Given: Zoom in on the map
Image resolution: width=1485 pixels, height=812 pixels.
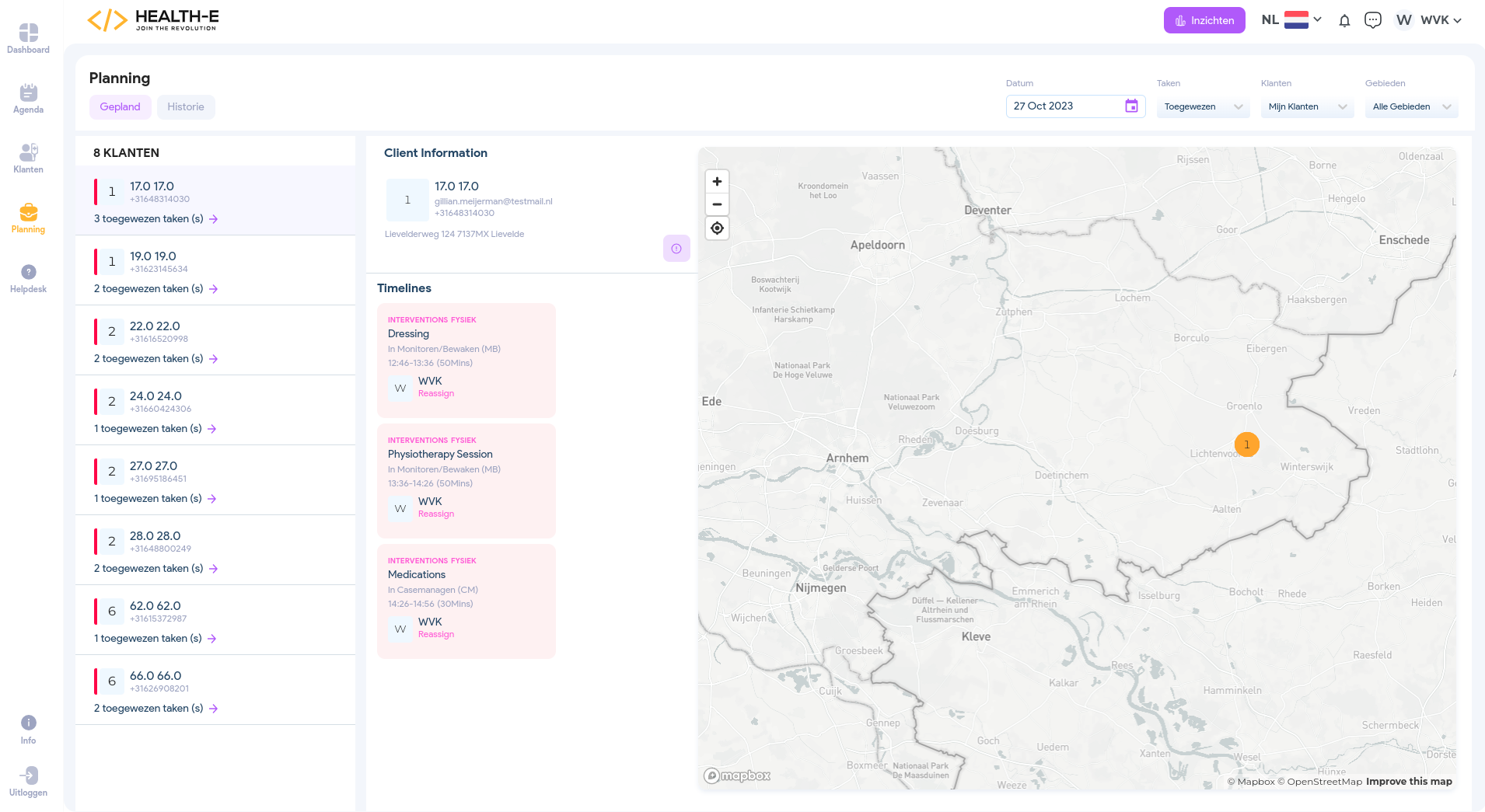Looking at the screenshot, I should click(x=717, y=182).
